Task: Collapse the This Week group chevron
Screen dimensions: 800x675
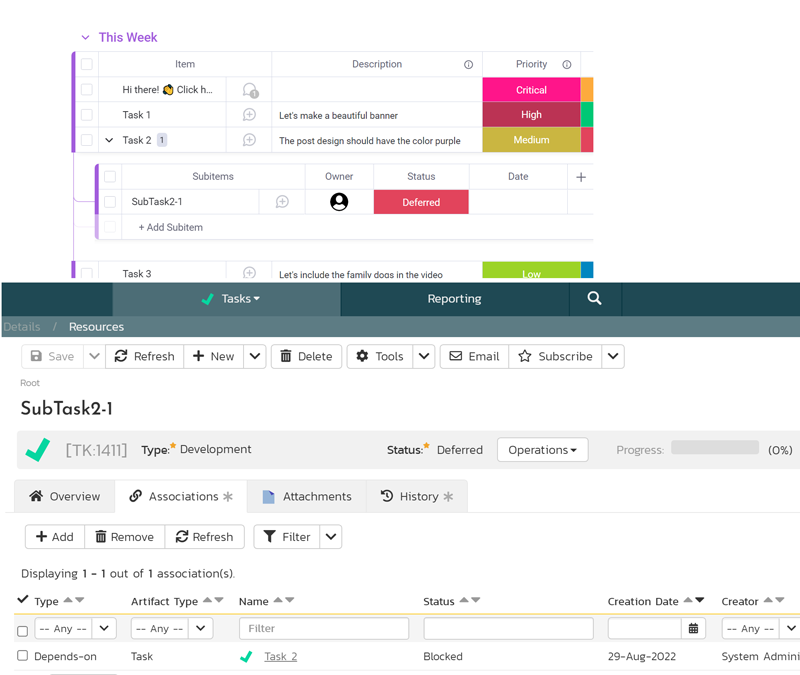Action: point(85,37)
